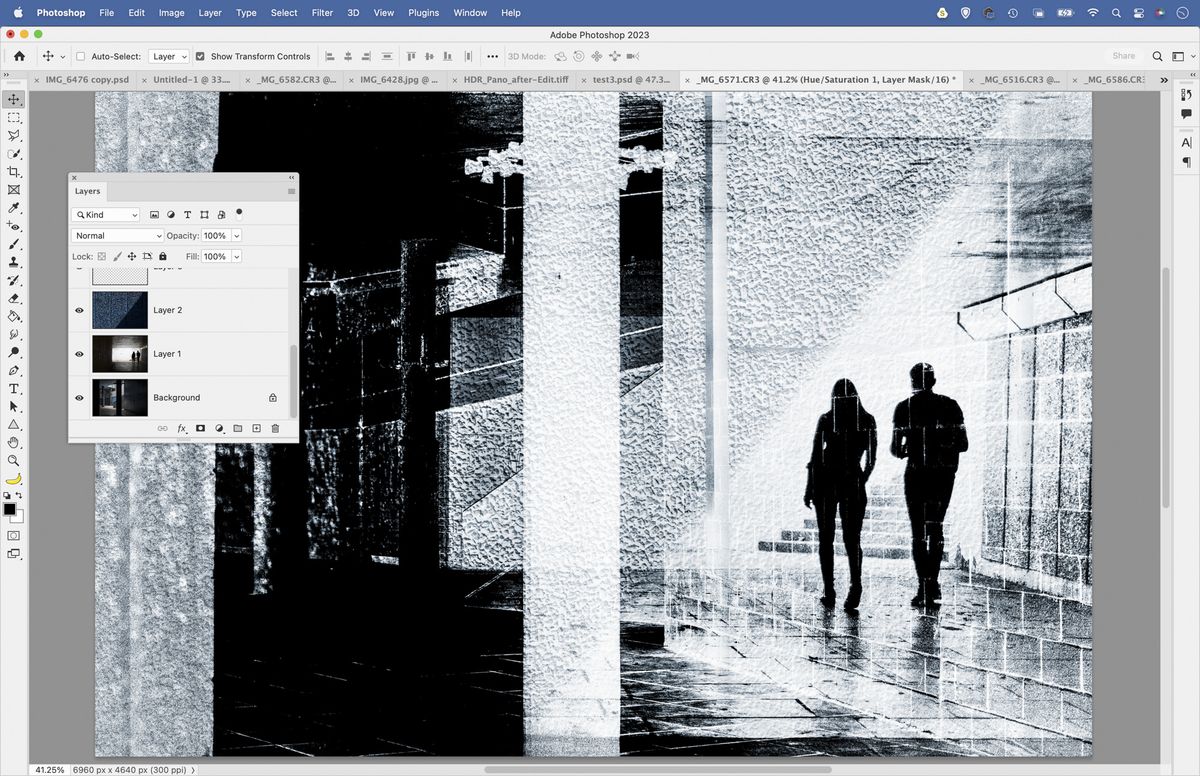1200x776 pixels.
Task: Select the Move tool
Action: pos(13,99)
